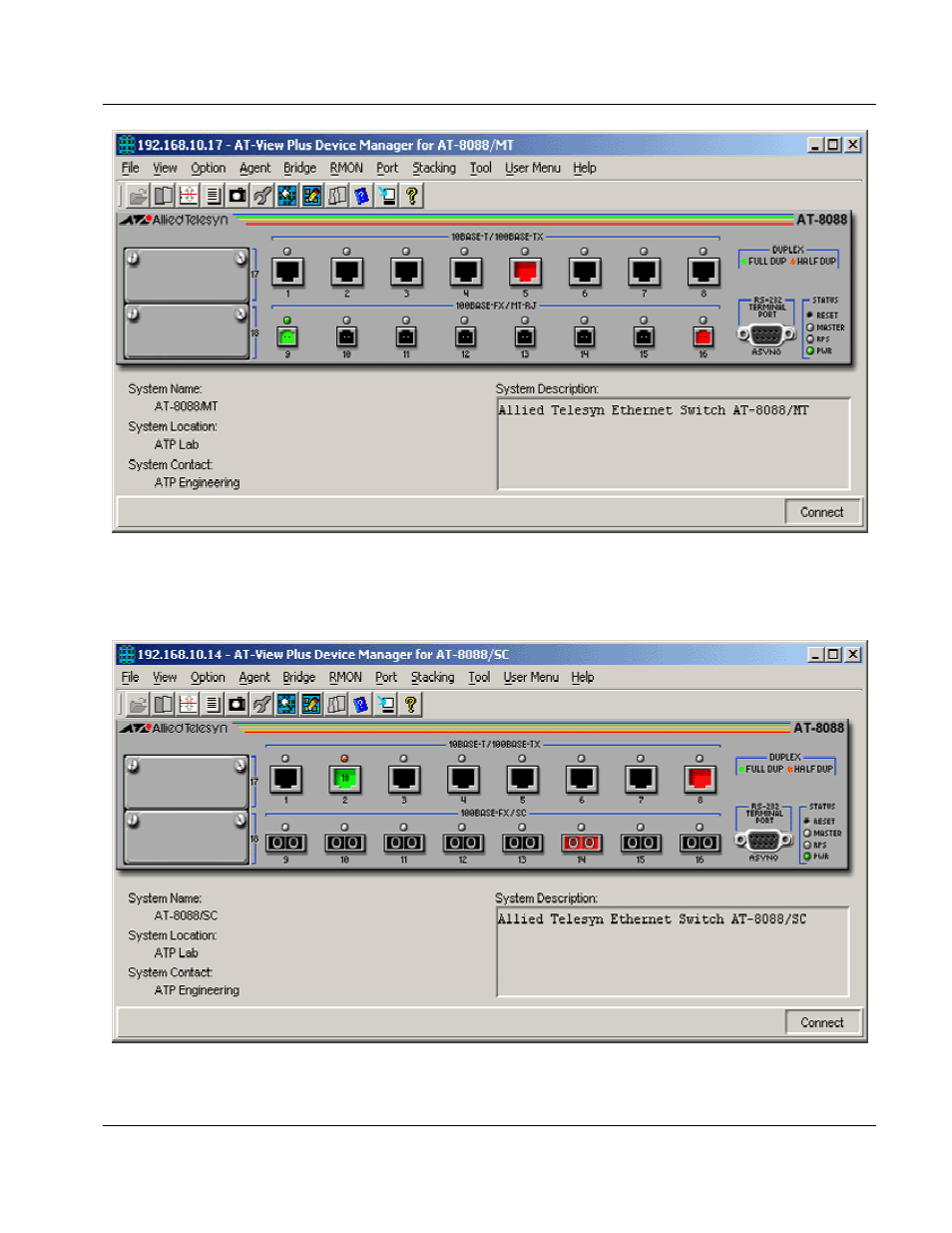Select fiber port 13 on AT-8088/MT switch

[525, 336]
